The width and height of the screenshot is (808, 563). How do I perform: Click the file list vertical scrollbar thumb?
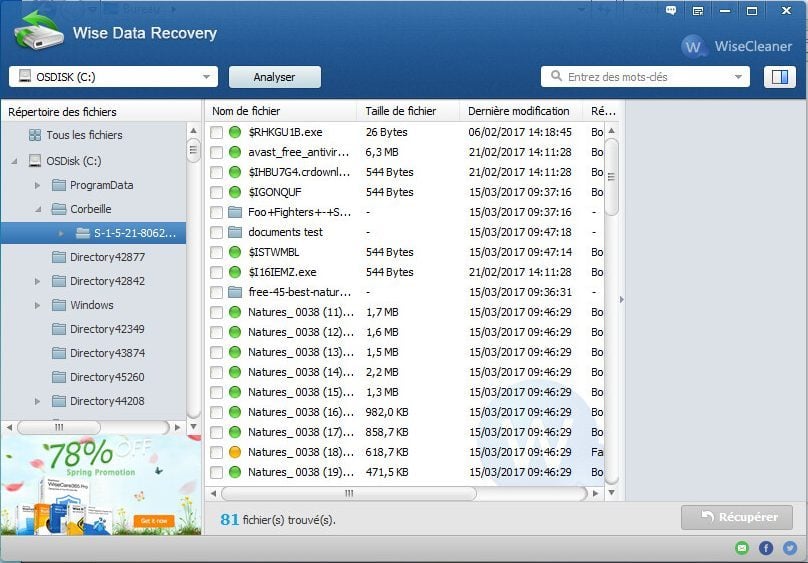[x=611, y=177]
